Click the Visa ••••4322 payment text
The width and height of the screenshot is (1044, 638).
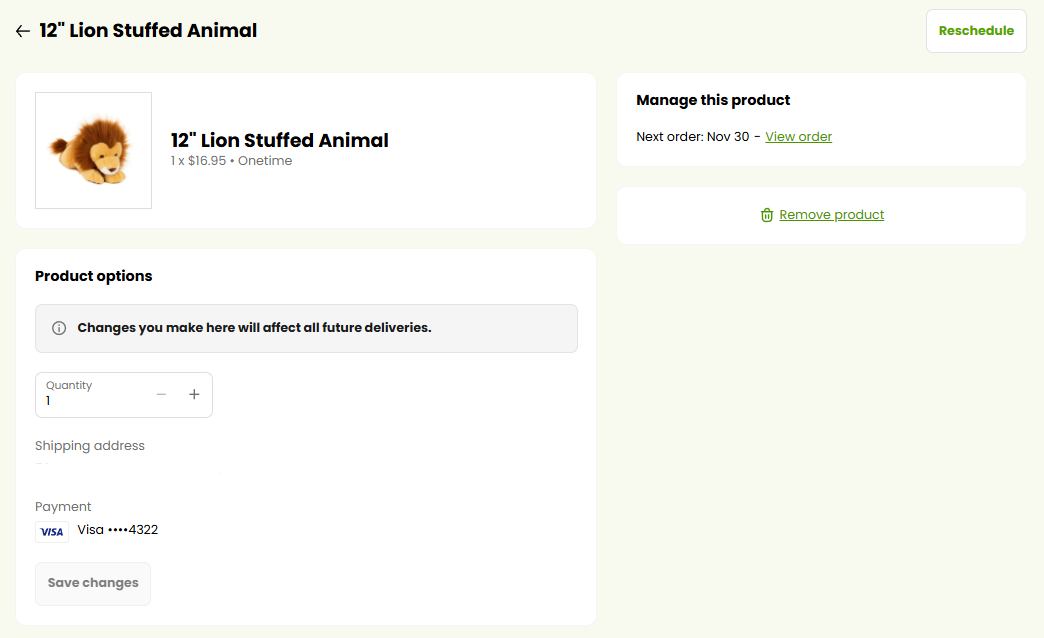point(118,530)
